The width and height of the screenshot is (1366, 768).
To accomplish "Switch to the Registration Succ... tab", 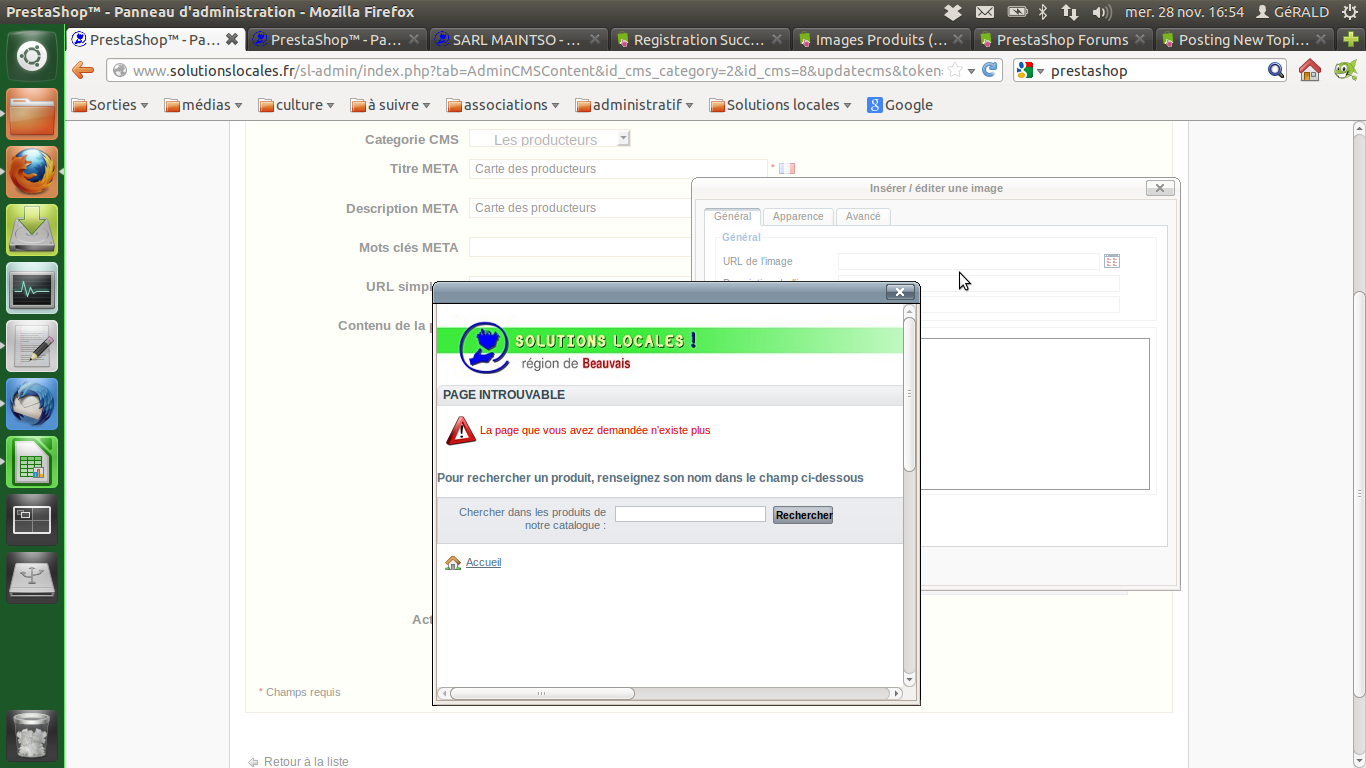I will 699,40.
